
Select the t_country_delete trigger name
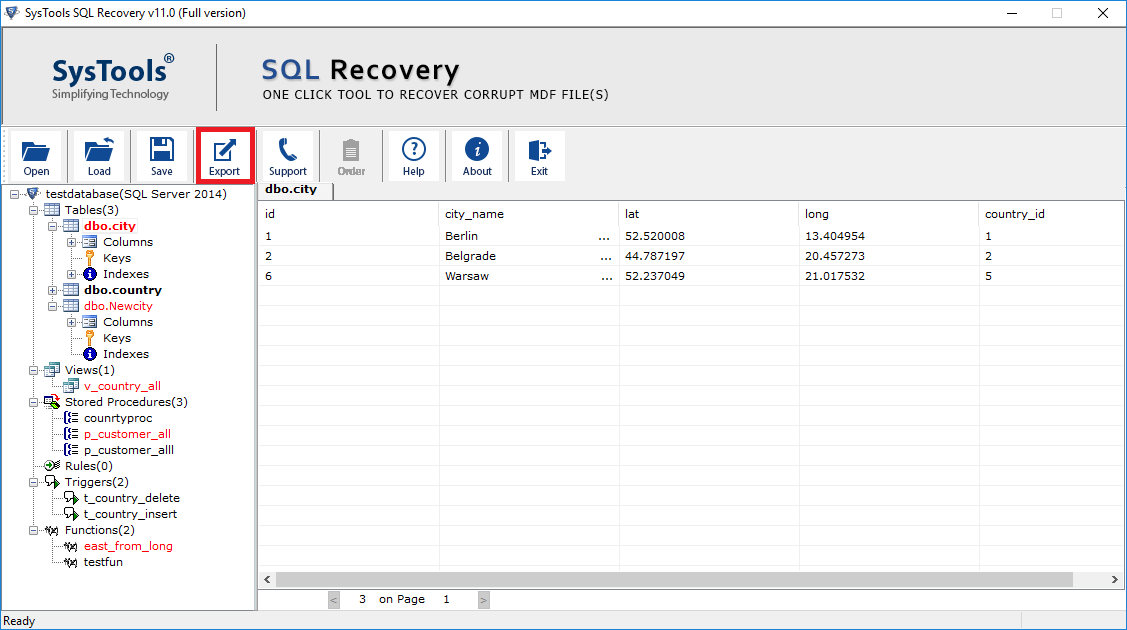[x=132, y=498]
